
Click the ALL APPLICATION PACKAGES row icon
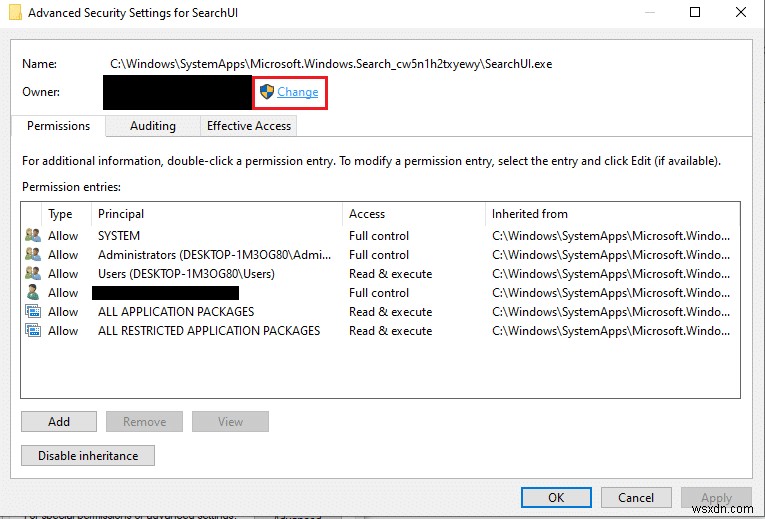coord(33,312)
